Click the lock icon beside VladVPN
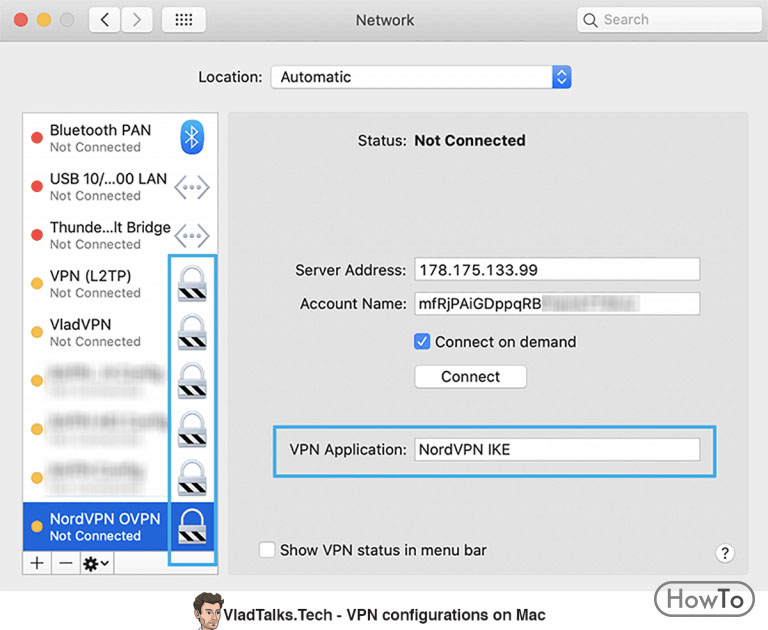Screen dimensions: 768x630 coord(192,332)
